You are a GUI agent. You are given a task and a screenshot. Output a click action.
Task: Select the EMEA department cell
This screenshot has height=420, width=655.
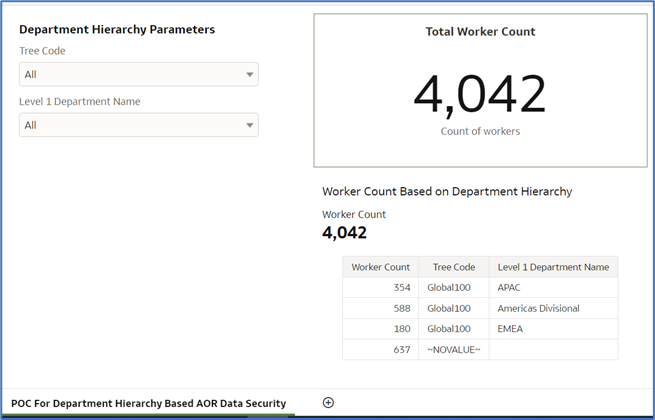pos(510,329)
